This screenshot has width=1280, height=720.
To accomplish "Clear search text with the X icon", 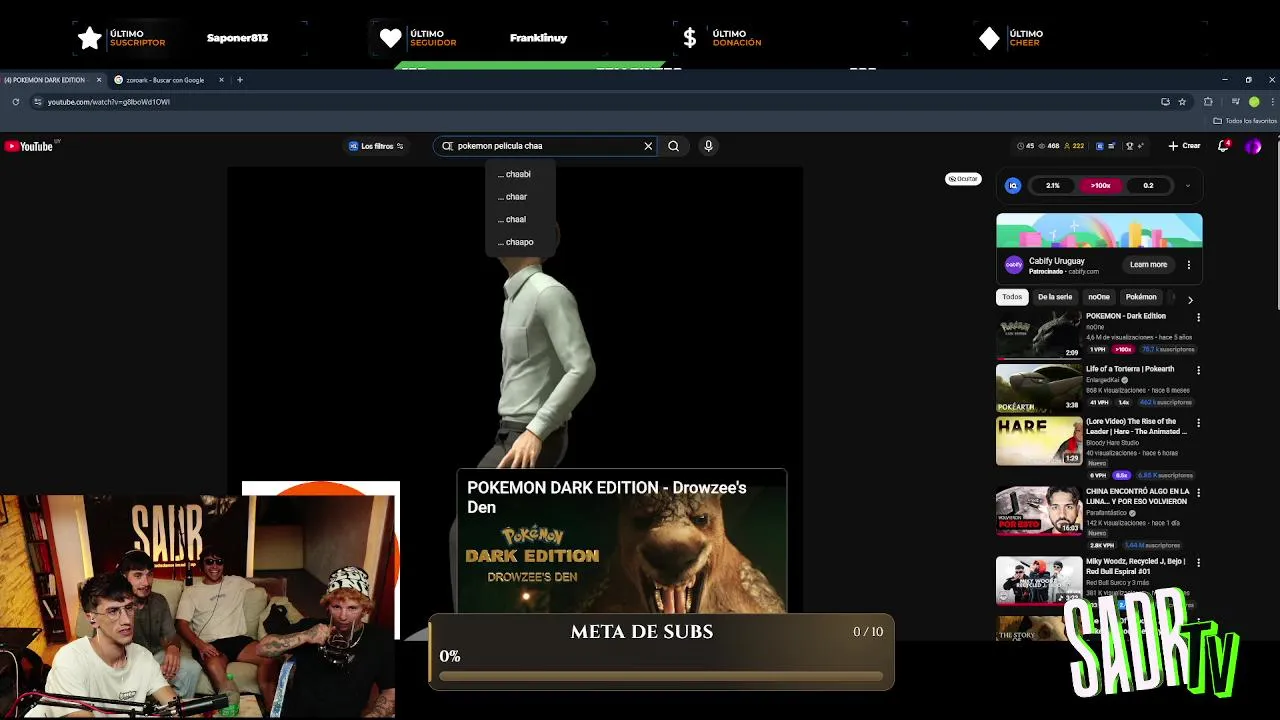I will (648, 146).
